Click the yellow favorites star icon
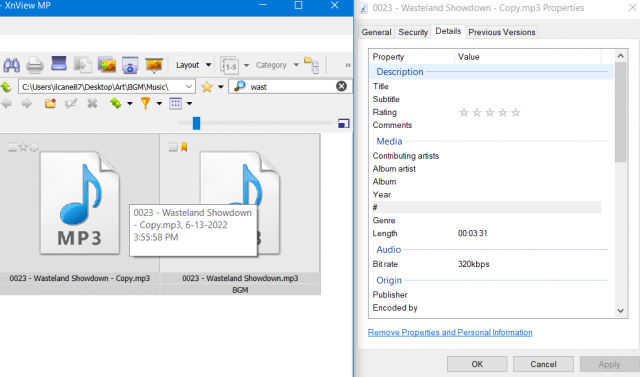 point(207,86)
